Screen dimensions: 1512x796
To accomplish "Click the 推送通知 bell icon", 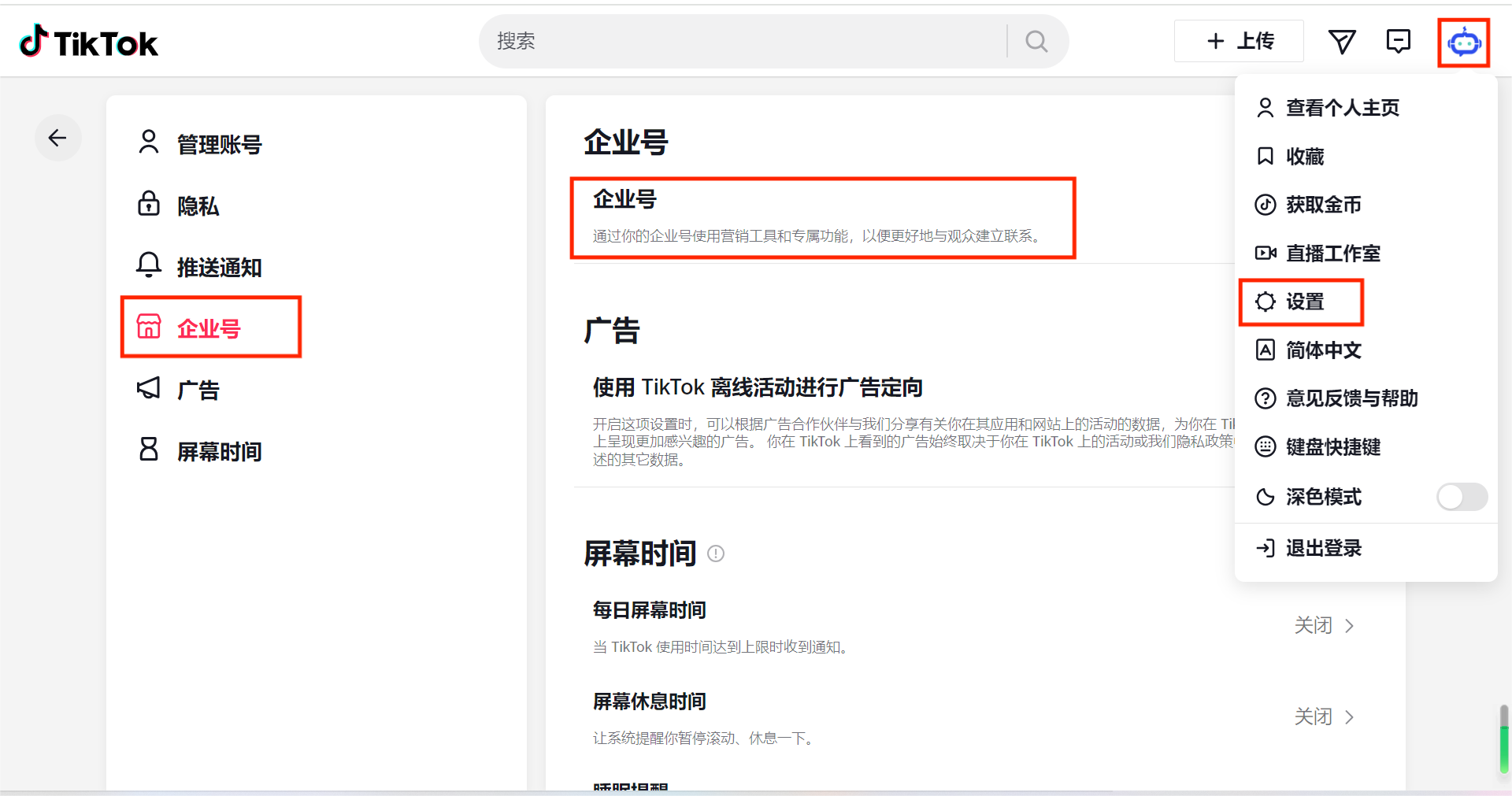I will [149, 265].
